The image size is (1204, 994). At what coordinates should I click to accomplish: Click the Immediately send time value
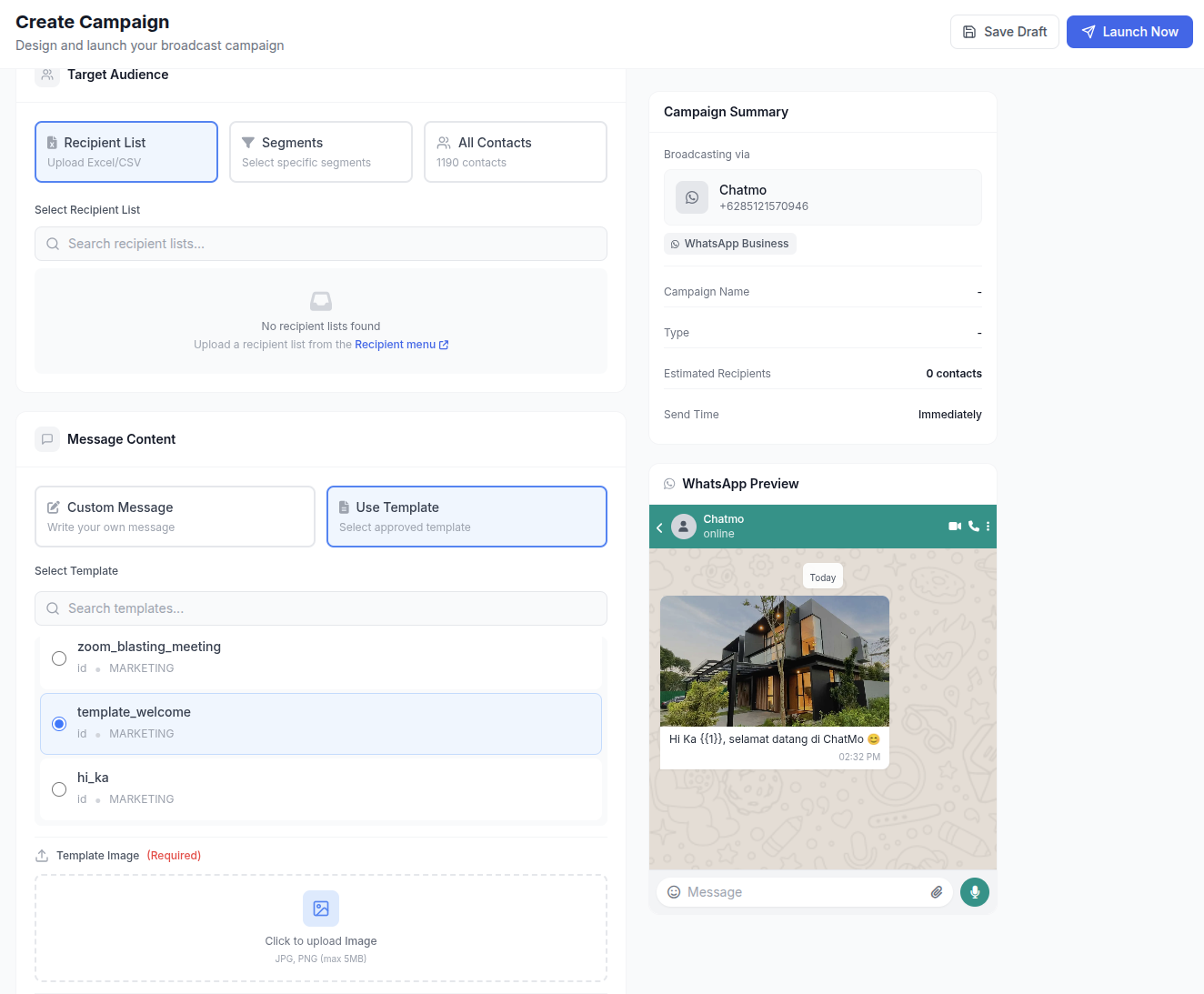coord(950,415)
